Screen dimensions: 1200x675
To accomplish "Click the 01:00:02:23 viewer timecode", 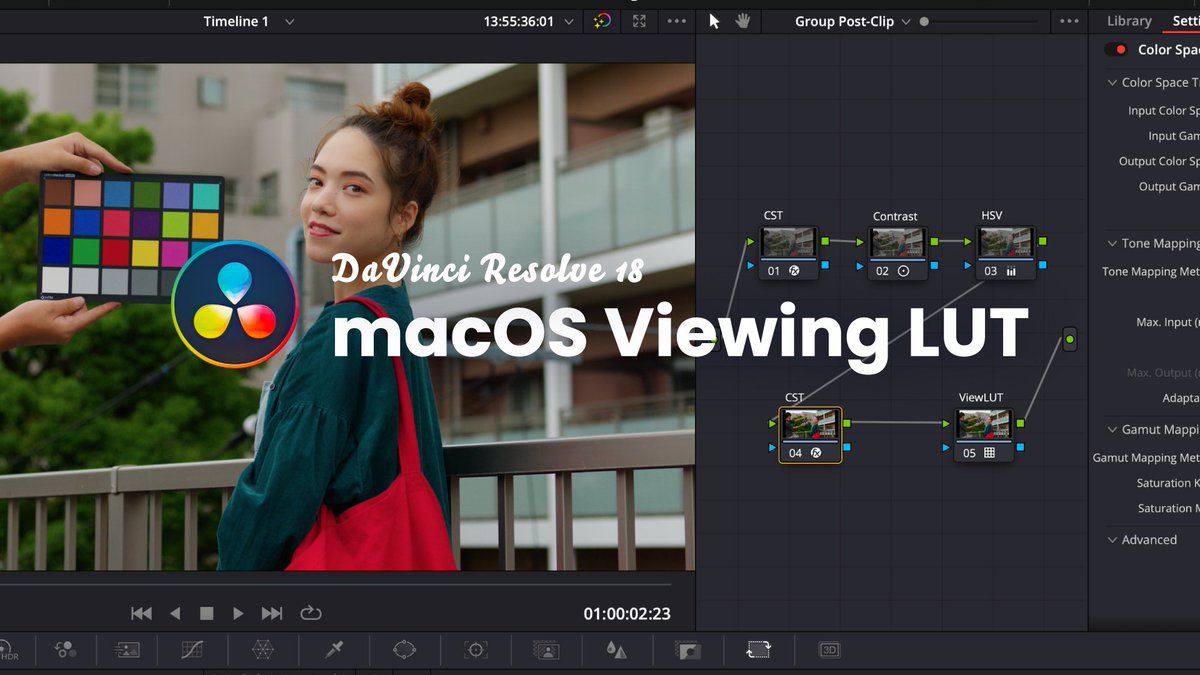I will tap(627, 614).
